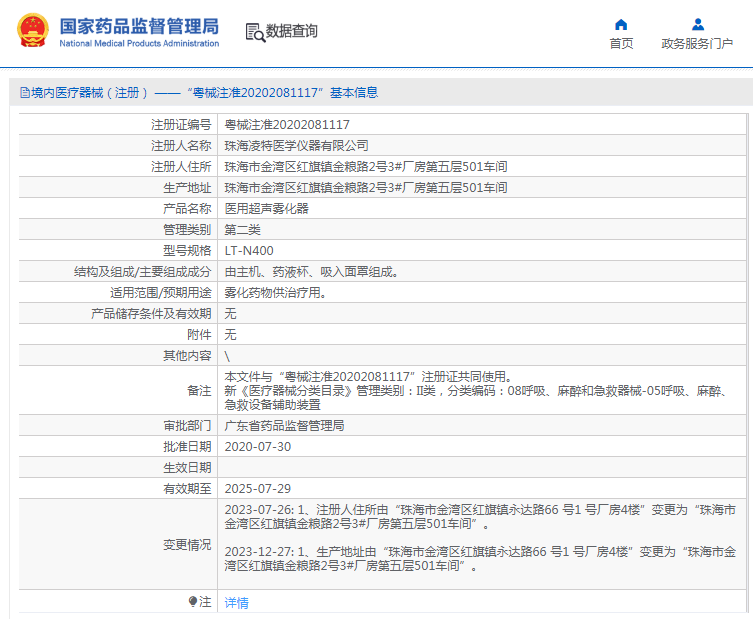Image resolution: width=753 pixels, height=619 pixels.
Task: Select expiry date 2025-07-29
Action: click(x=257, y=488)
